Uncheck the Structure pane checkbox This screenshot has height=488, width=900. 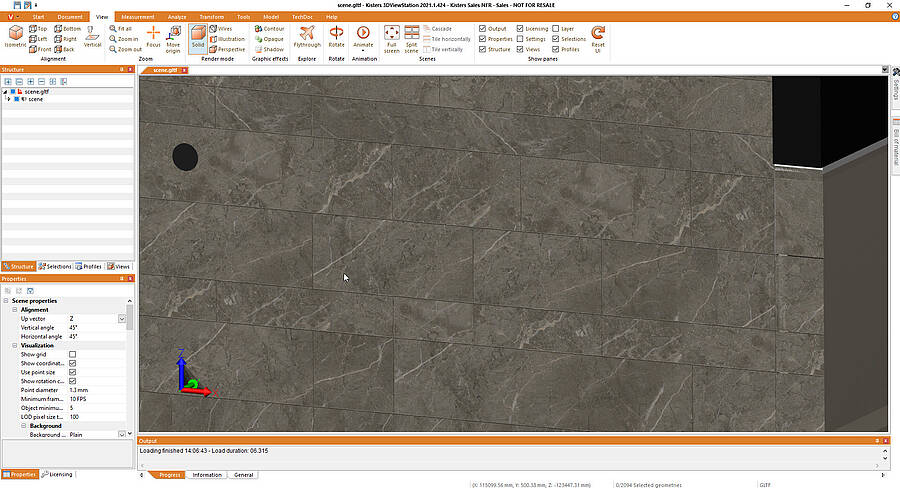483,49
